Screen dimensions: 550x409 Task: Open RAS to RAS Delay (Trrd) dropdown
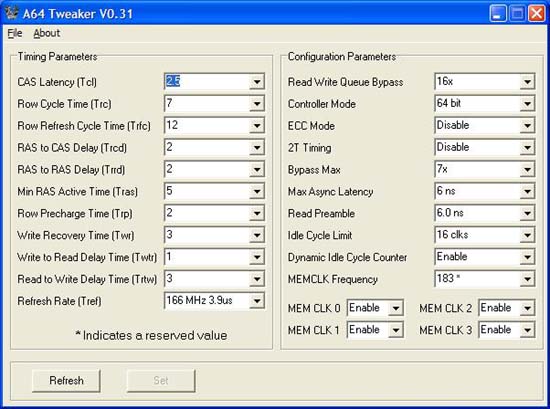click(x=257, y=169)
